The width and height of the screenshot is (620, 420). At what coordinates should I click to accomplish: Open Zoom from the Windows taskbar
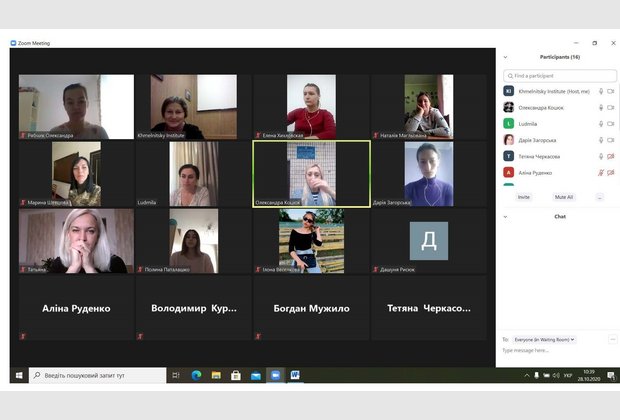[x=276, y=375]
